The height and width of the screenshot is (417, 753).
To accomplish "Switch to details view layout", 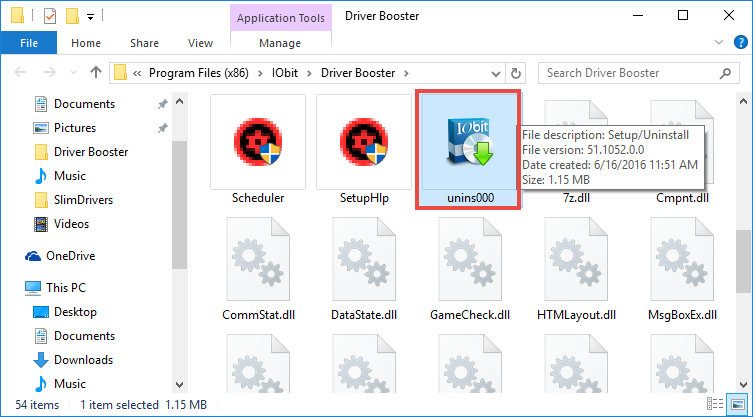I will point(716,404).
